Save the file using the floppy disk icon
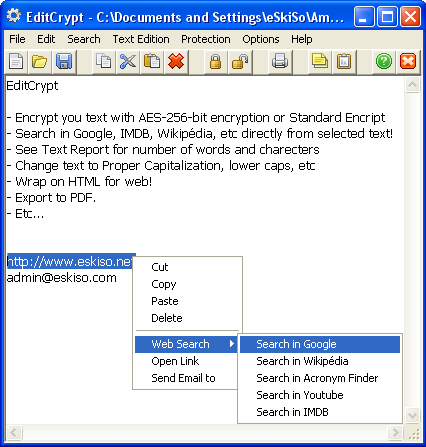This screenshot has height=447, width=426. click(x=64, y=62)
